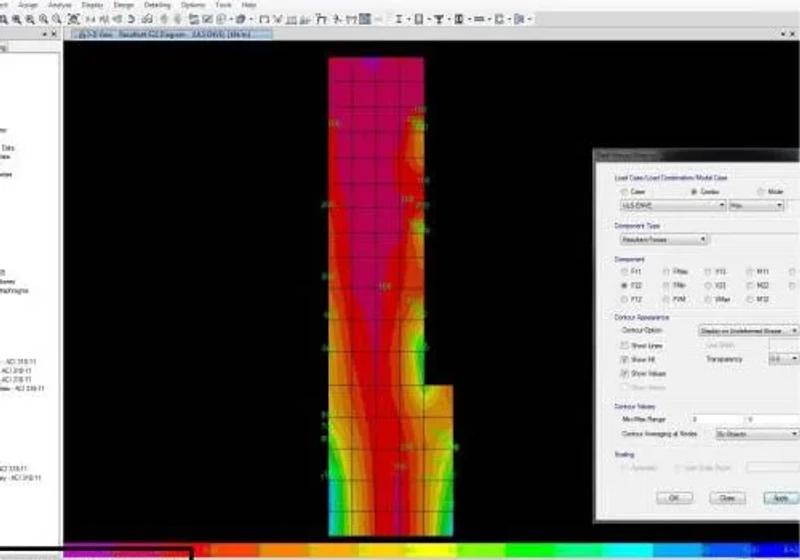800x560 pixels.
Task: Choose the M12 component radio button
Action: tap(750, 299)
